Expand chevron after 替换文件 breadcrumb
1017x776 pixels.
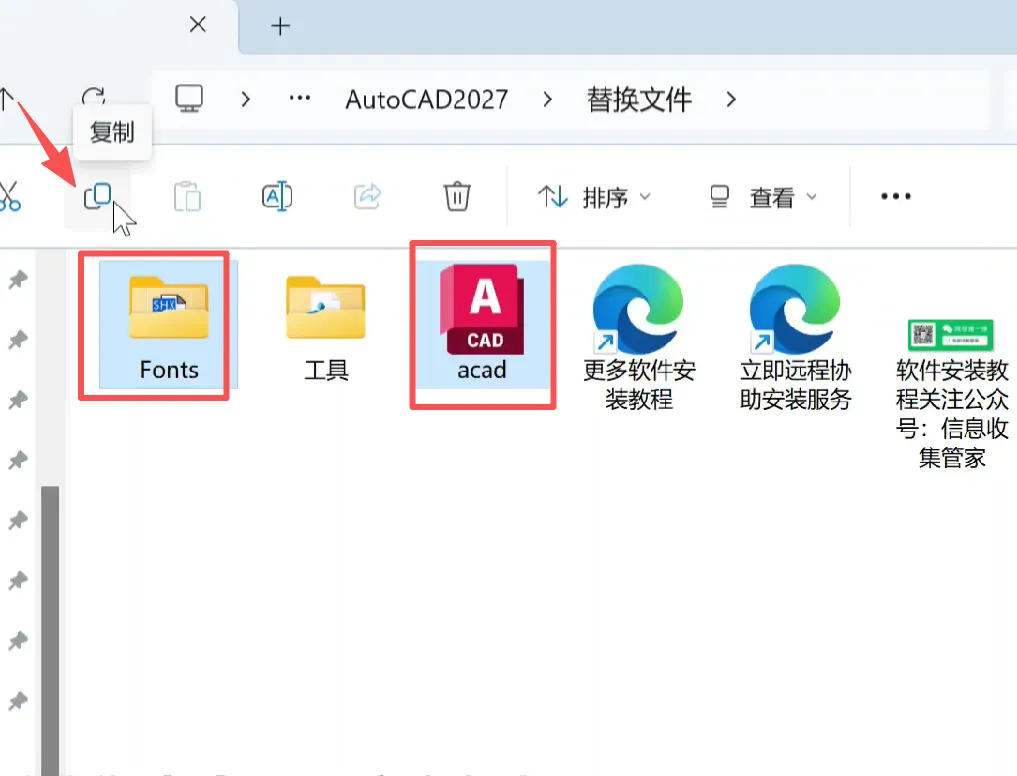coord(731,99)
